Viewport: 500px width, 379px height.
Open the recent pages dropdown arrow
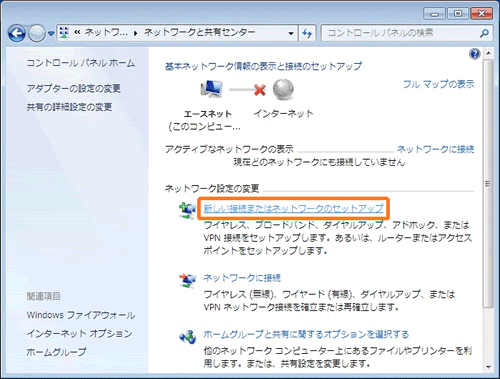pyautogui.click(x=51, y=33)
